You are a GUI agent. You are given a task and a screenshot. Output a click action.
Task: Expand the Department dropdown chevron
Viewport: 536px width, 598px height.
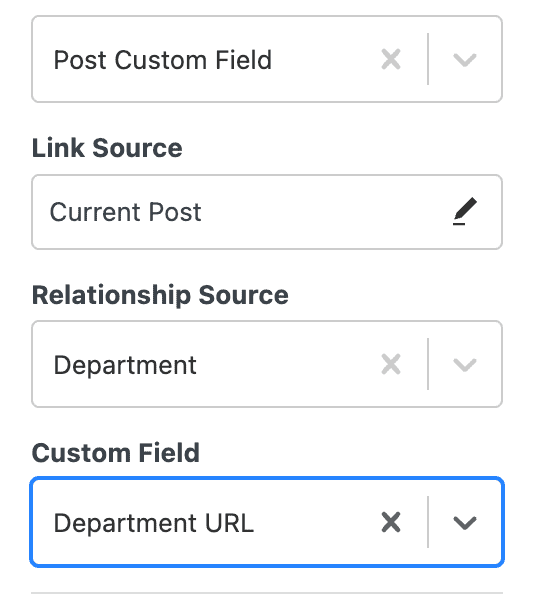click(465, 365)
